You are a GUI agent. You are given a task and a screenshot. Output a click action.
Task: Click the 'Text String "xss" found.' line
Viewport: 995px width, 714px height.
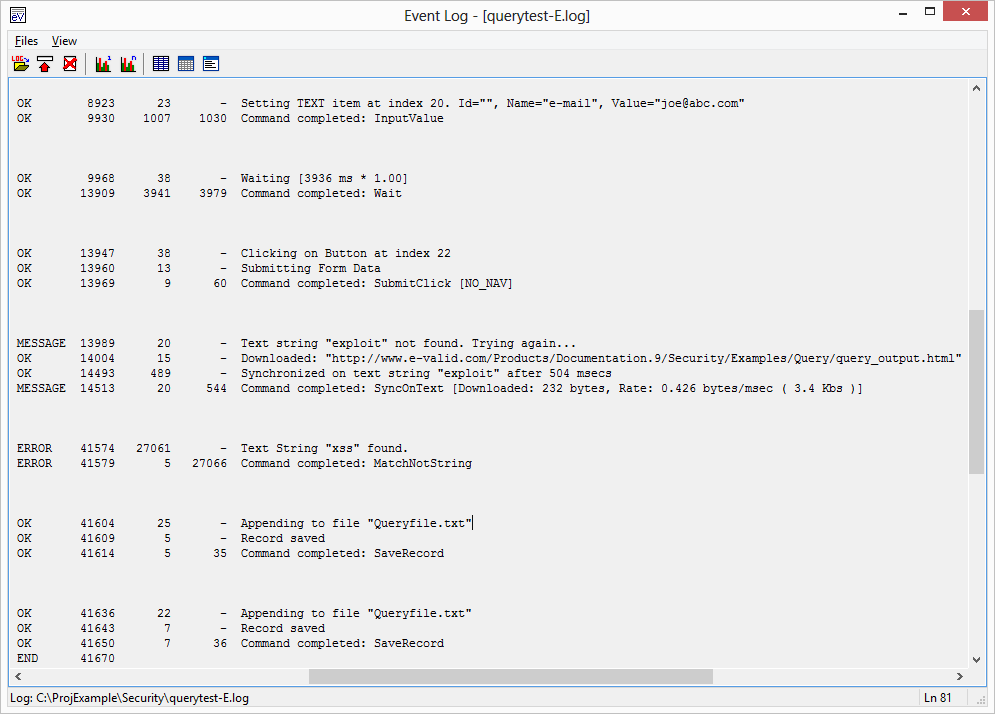[x=324, y=449]
